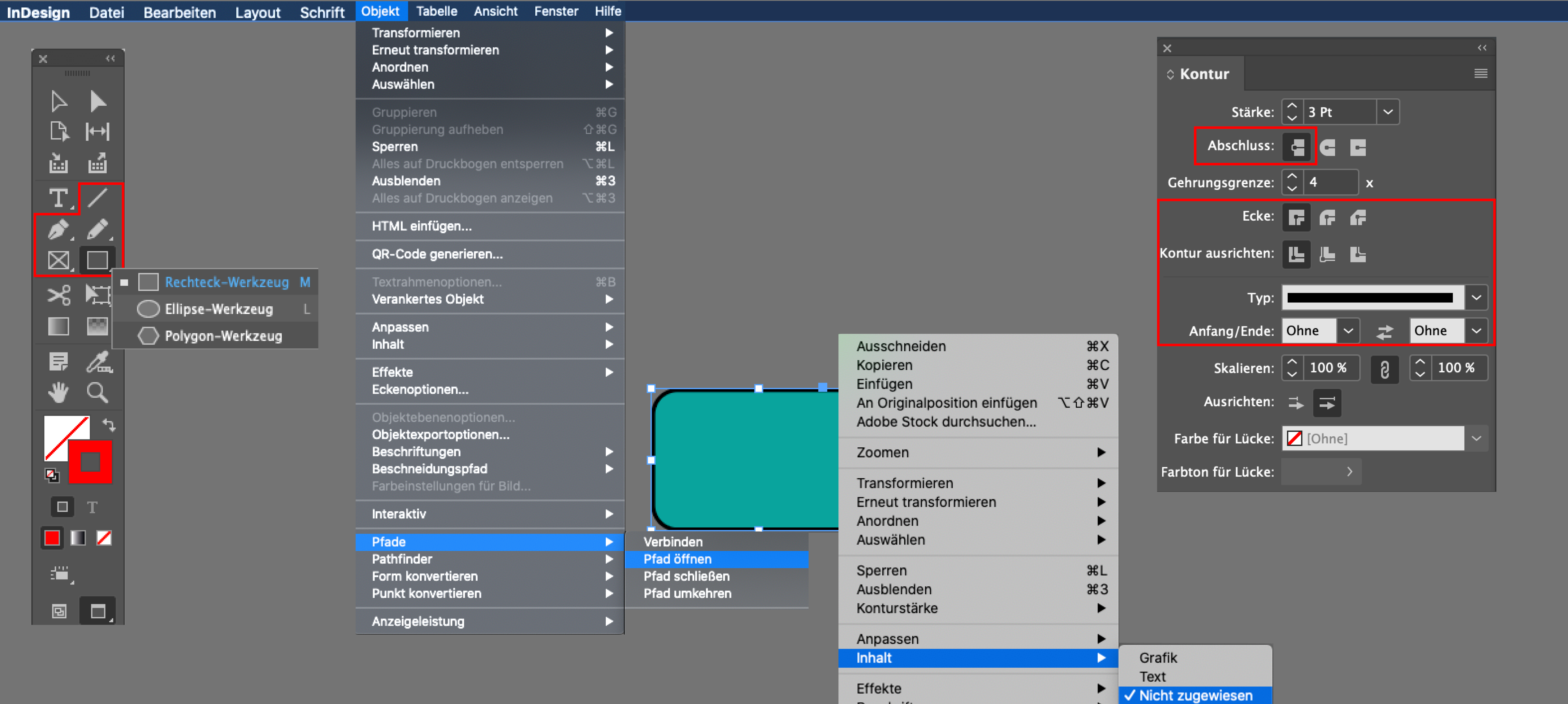Click Eckenoptionen... in the Objekt menu
This screenshot has height=704, width=1568.
click(420, 389)
